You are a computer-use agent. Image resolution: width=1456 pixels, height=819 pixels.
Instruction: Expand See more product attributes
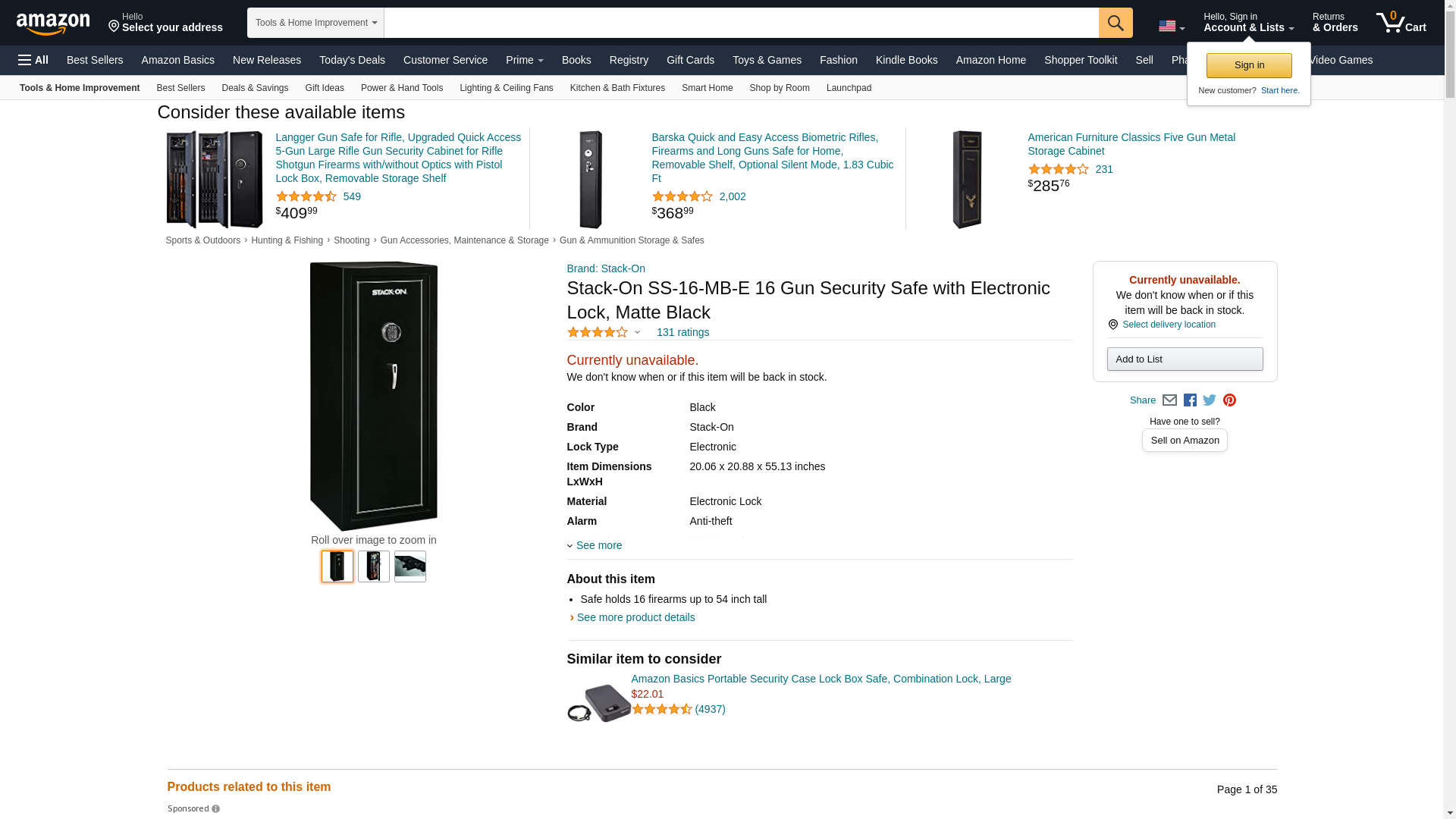(x=598, y=545)
